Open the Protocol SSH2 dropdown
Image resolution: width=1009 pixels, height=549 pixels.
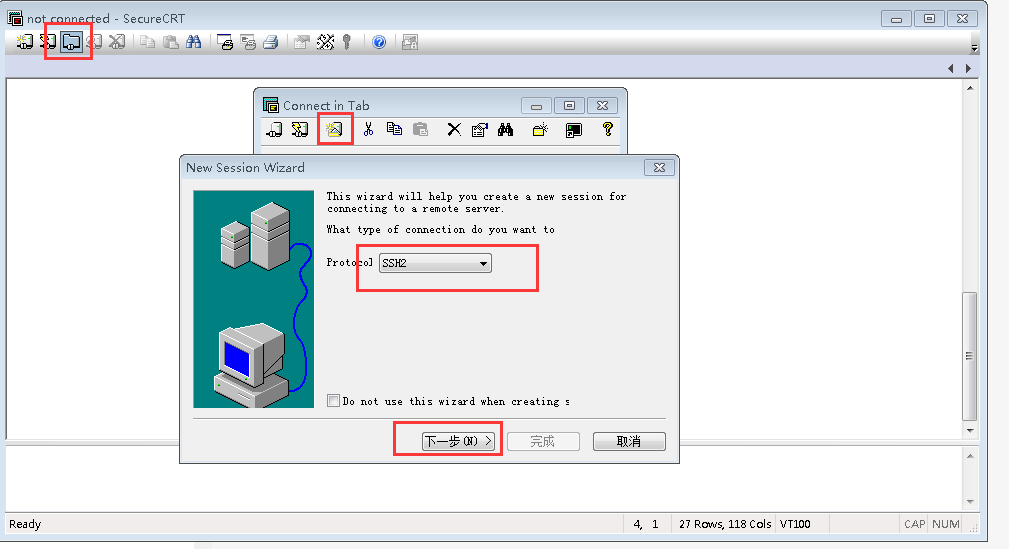(x=435, y=263)
